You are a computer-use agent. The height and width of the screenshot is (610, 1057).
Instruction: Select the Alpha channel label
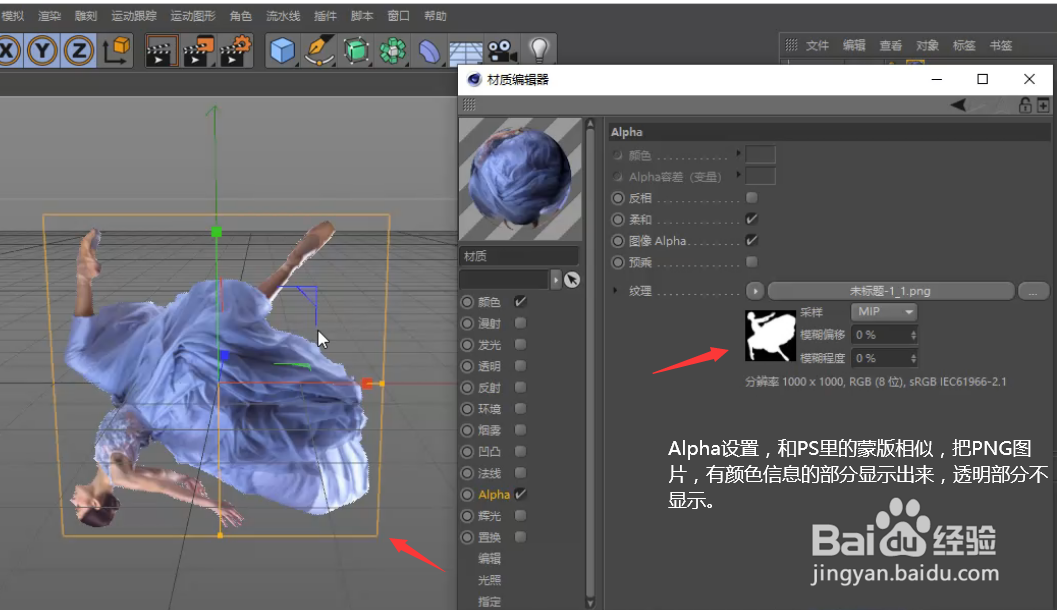pos(494,494)
